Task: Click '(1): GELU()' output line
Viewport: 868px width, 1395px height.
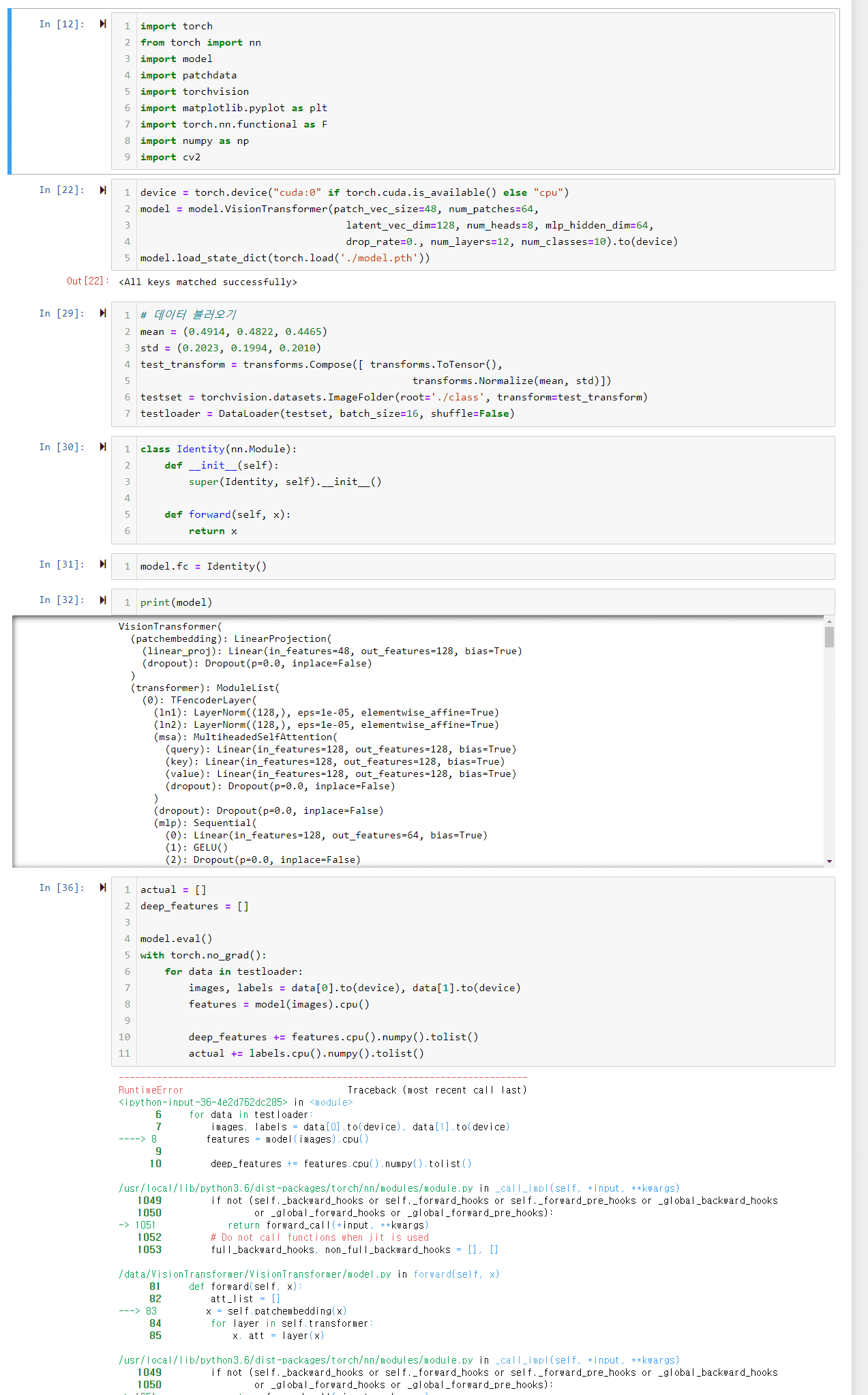Action: click(196, 847)
